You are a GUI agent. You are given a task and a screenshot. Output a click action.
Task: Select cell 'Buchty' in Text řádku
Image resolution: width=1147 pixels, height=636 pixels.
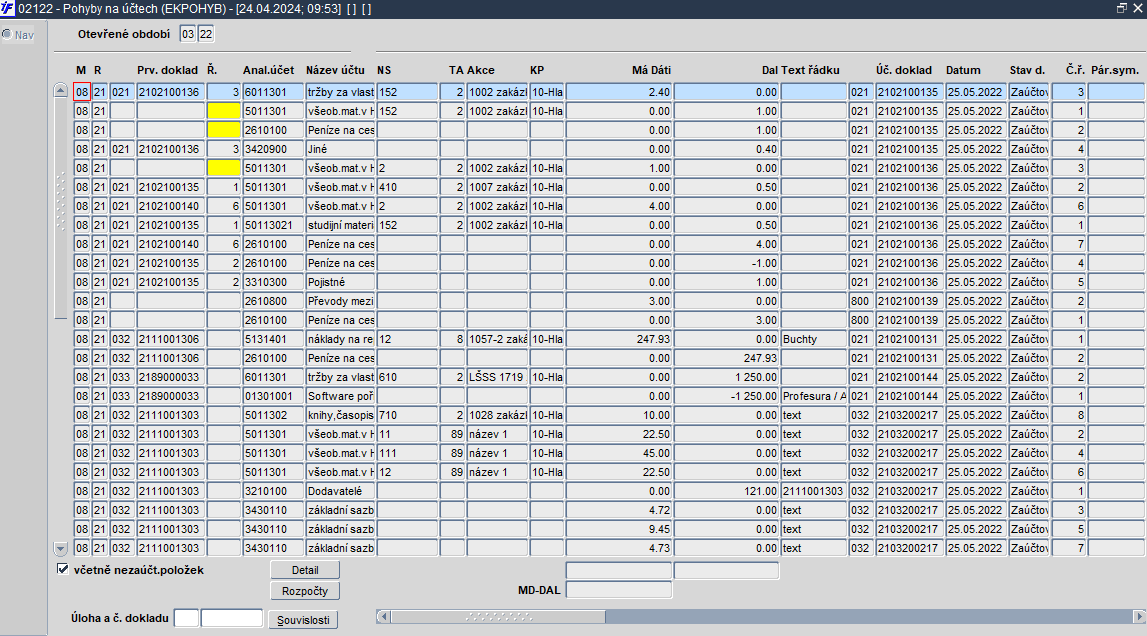click(813, 340)
